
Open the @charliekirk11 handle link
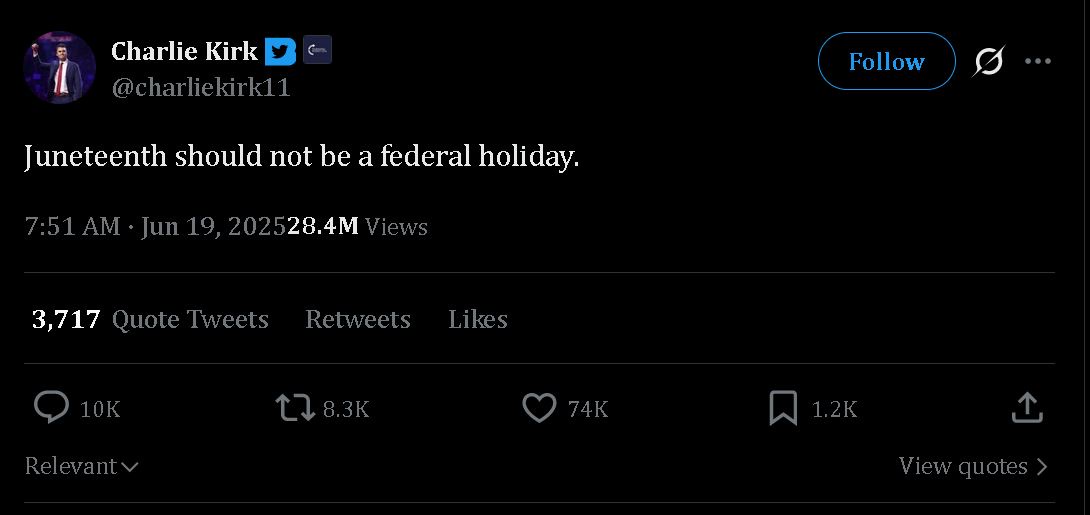[x=201, y=88]
